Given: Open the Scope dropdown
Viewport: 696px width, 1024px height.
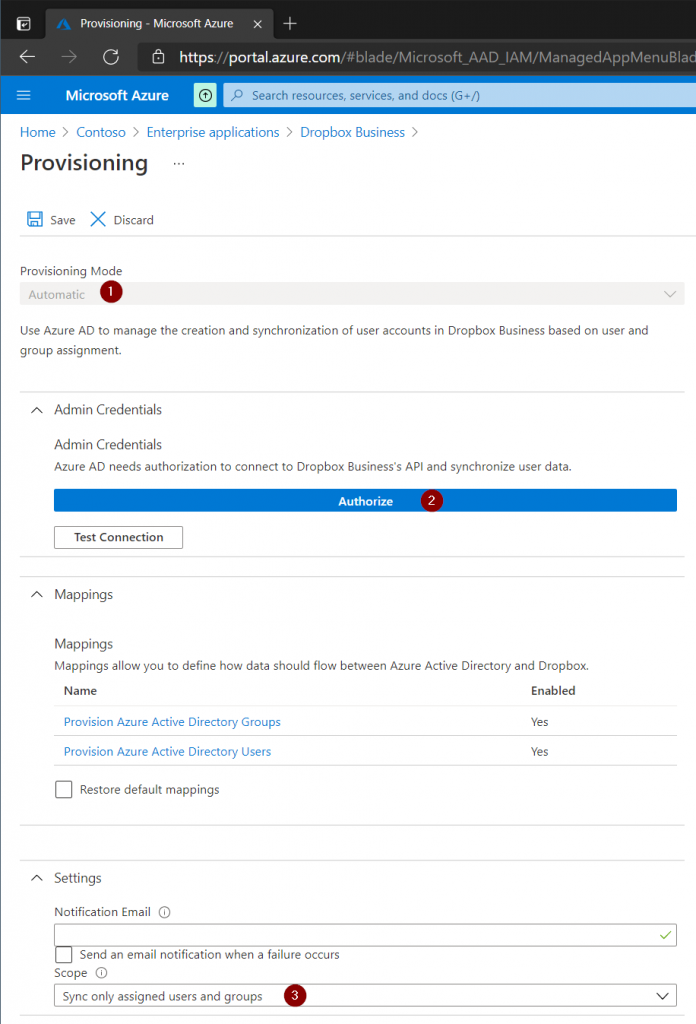Looking at the screenshot, I should pos(365,996).
